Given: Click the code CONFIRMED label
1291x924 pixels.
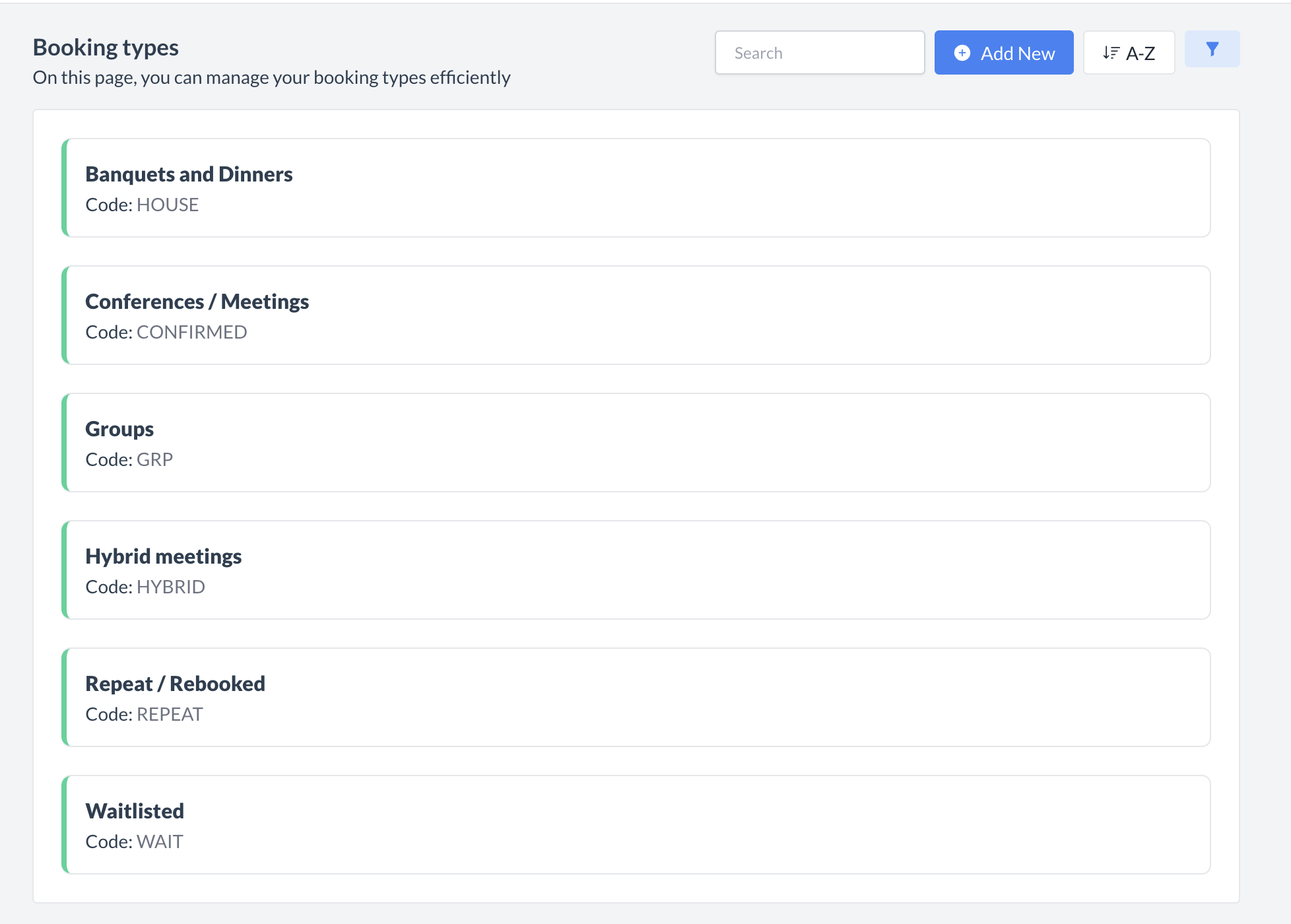Looking at the screenshot, I should (166, 332).
